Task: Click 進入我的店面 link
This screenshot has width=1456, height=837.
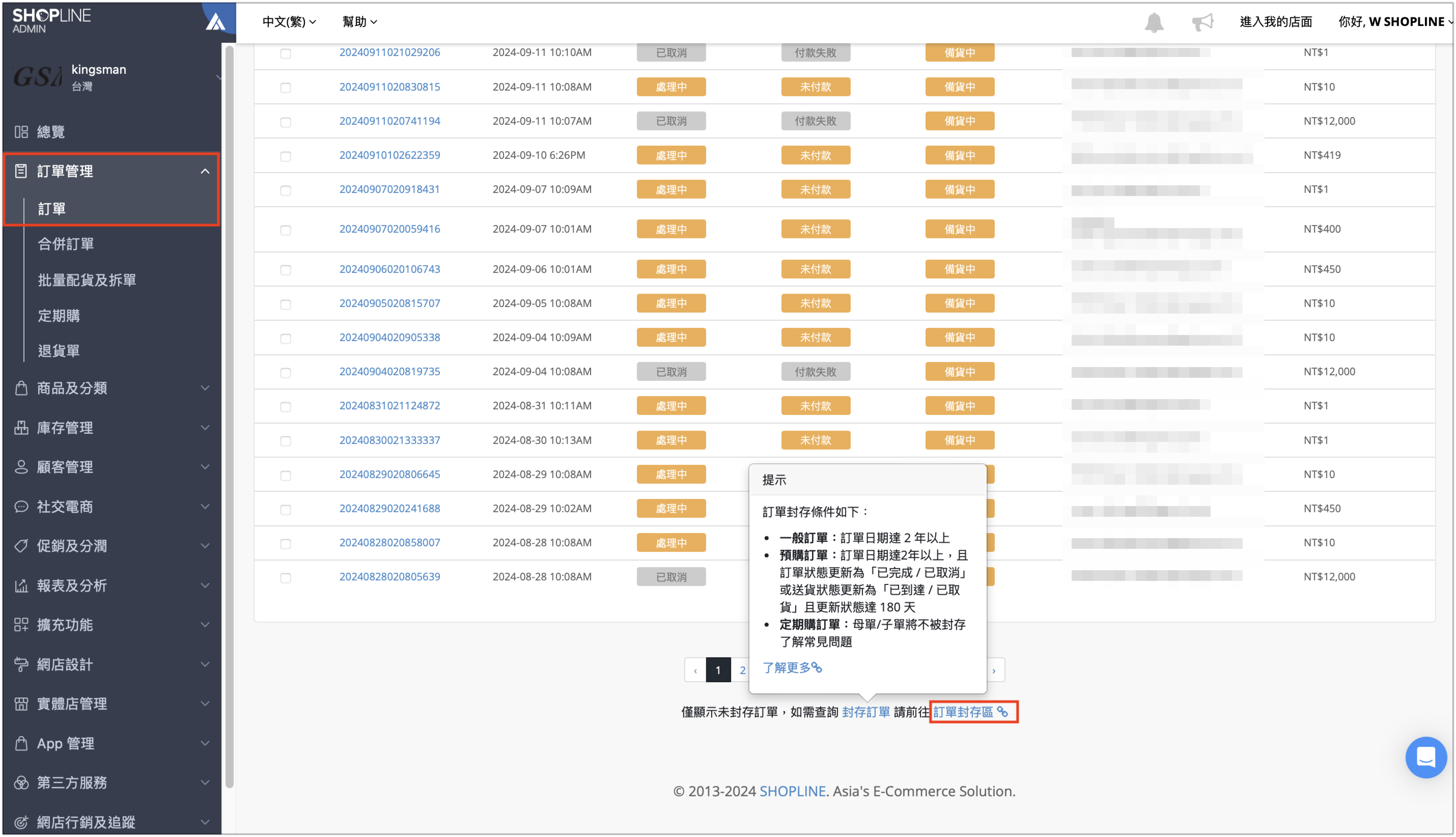Action: click(1276, 22)
